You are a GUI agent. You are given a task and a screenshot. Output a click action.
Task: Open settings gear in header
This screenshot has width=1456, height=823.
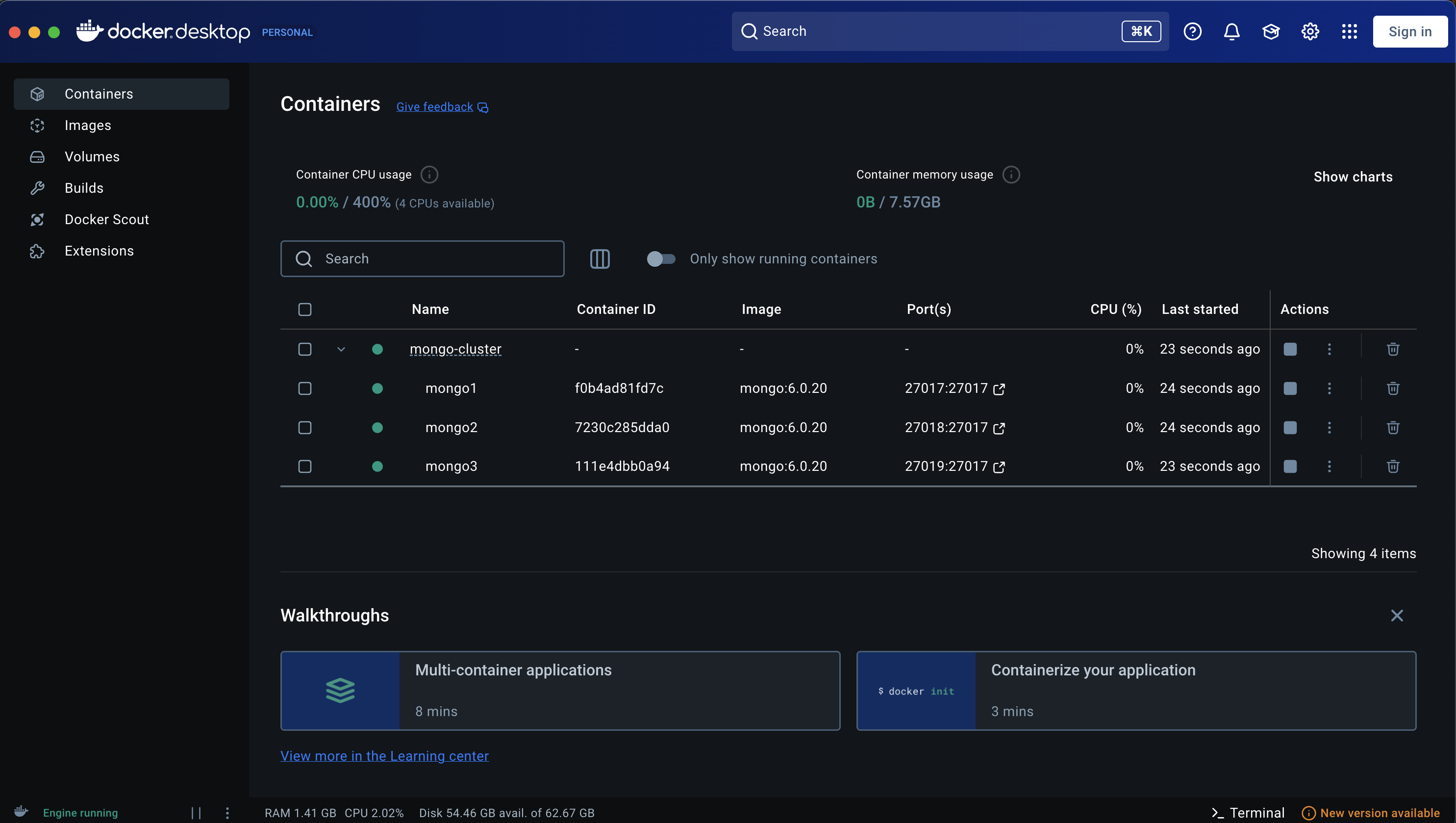coord(1310,32)
